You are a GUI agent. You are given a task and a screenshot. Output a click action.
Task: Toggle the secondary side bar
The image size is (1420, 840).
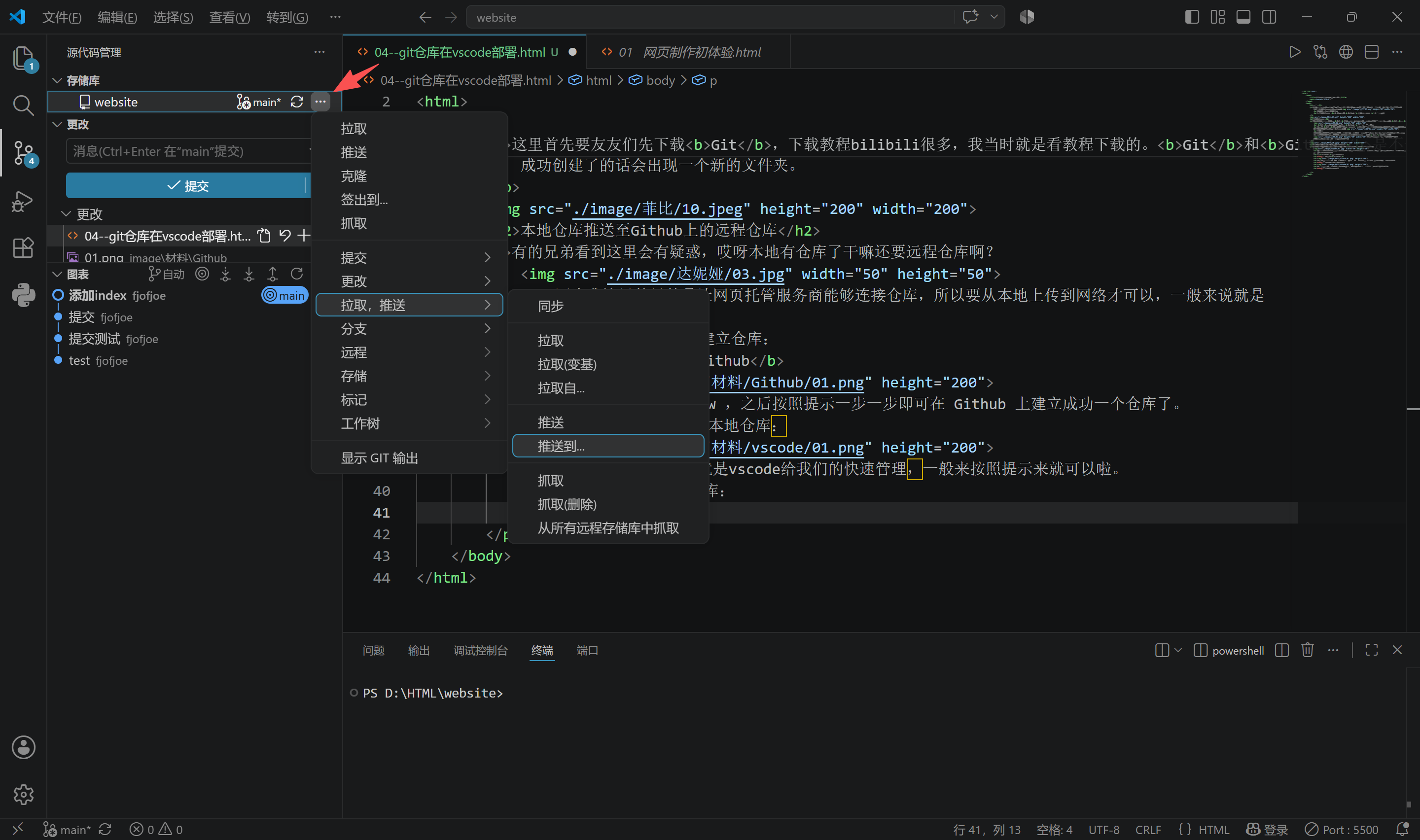1268,17
